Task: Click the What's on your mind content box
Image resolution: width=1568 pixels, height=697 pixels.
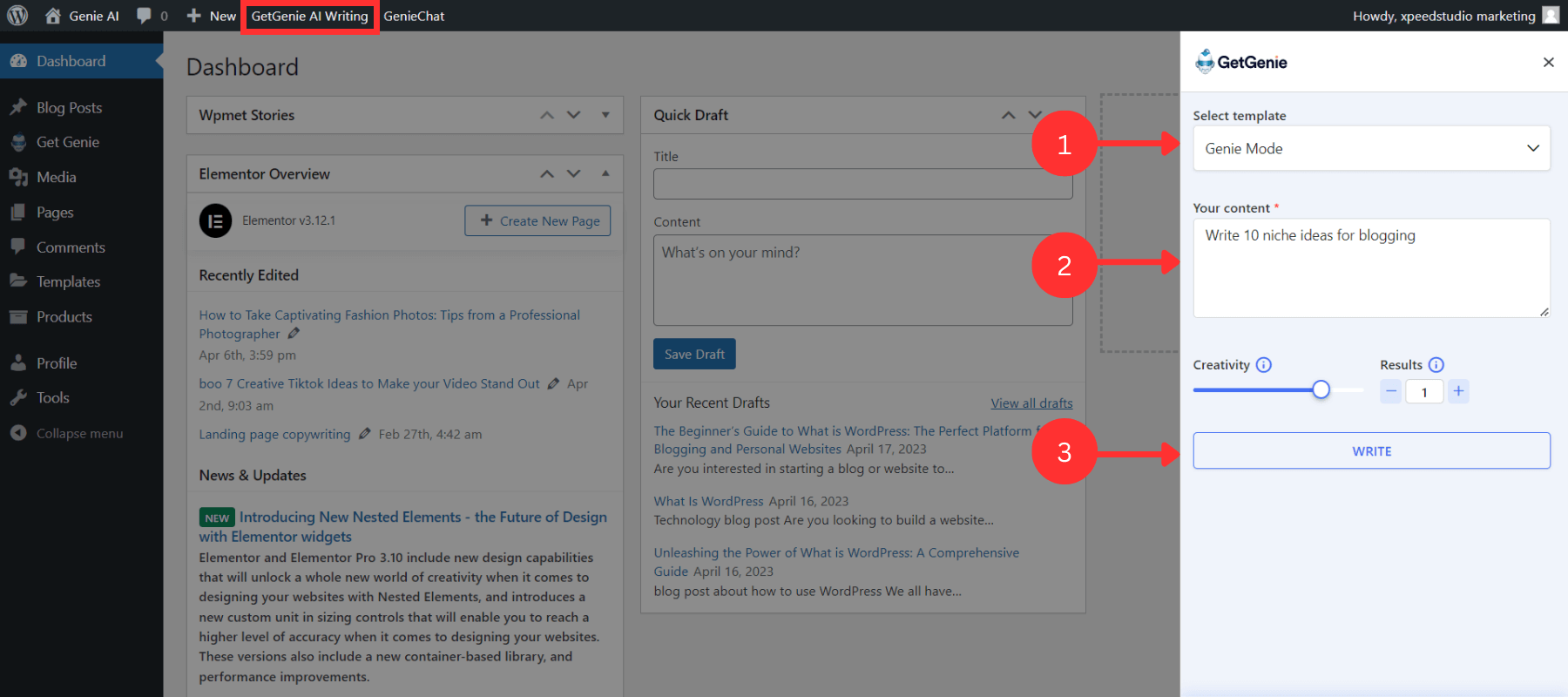Action: [863, 280]
